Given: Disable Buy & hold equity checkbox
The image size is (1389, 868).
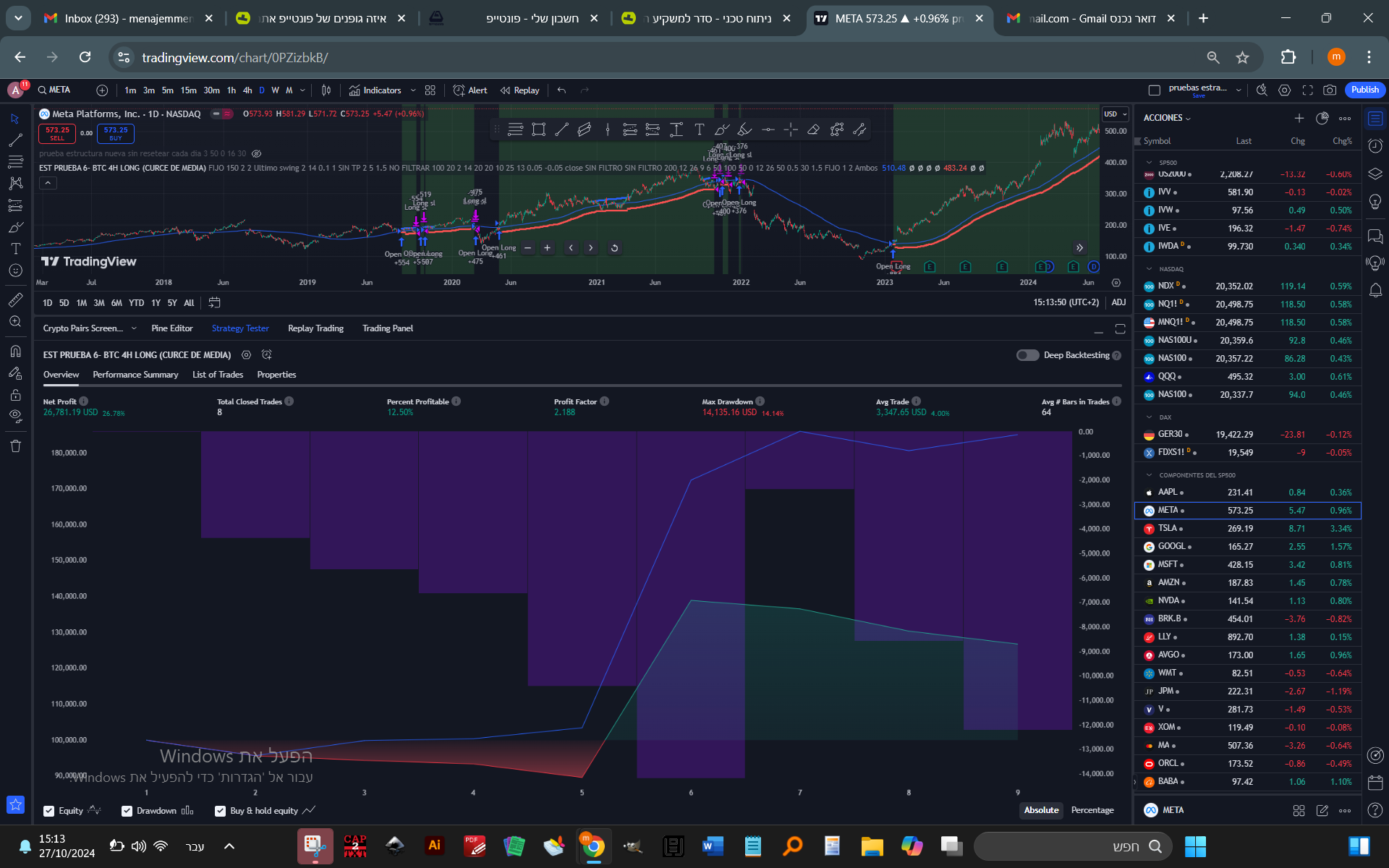Looking at the screenshot, I should click(x=220, y=811).
